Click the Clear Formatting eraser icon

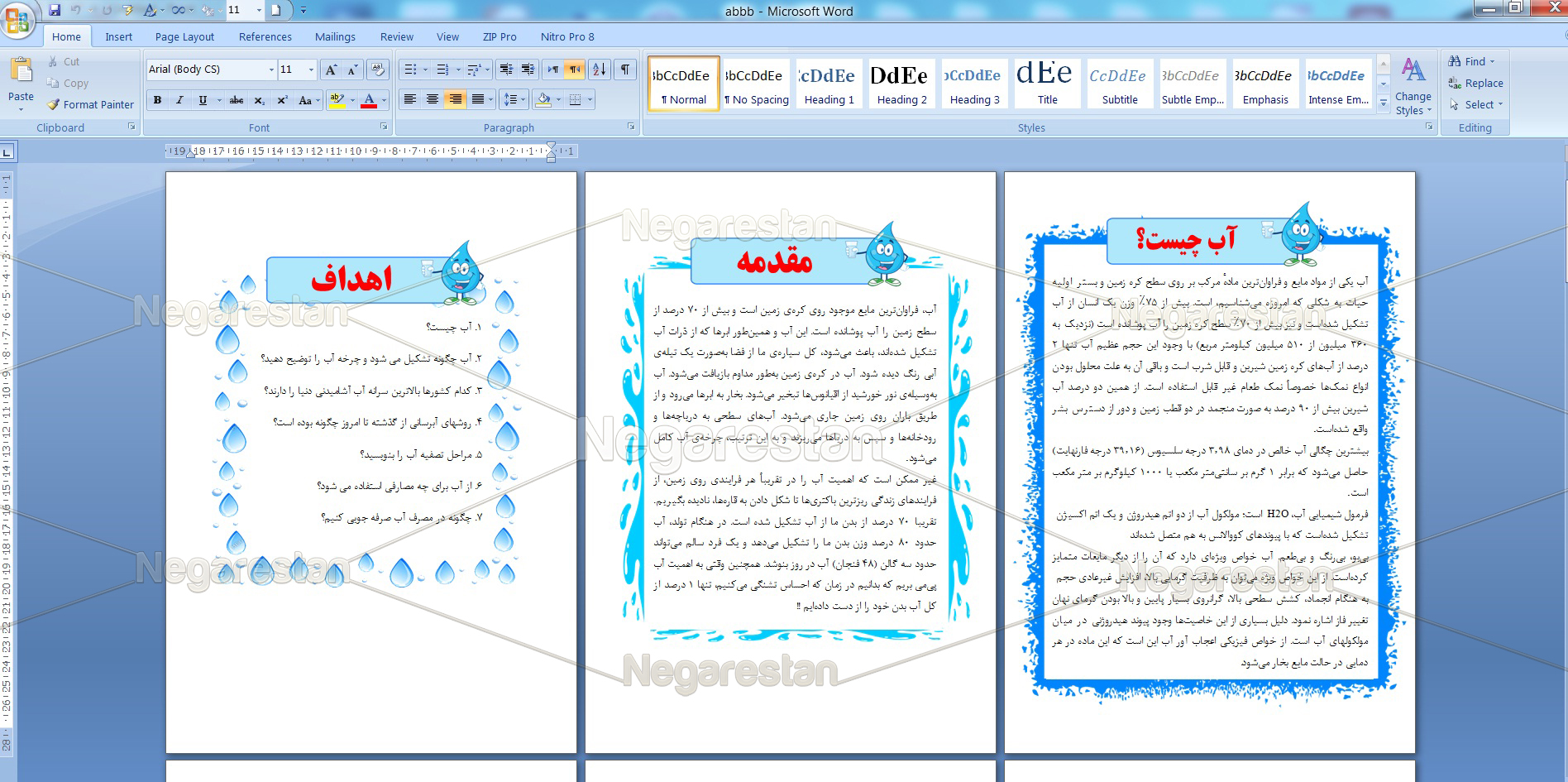pos(378,70)
